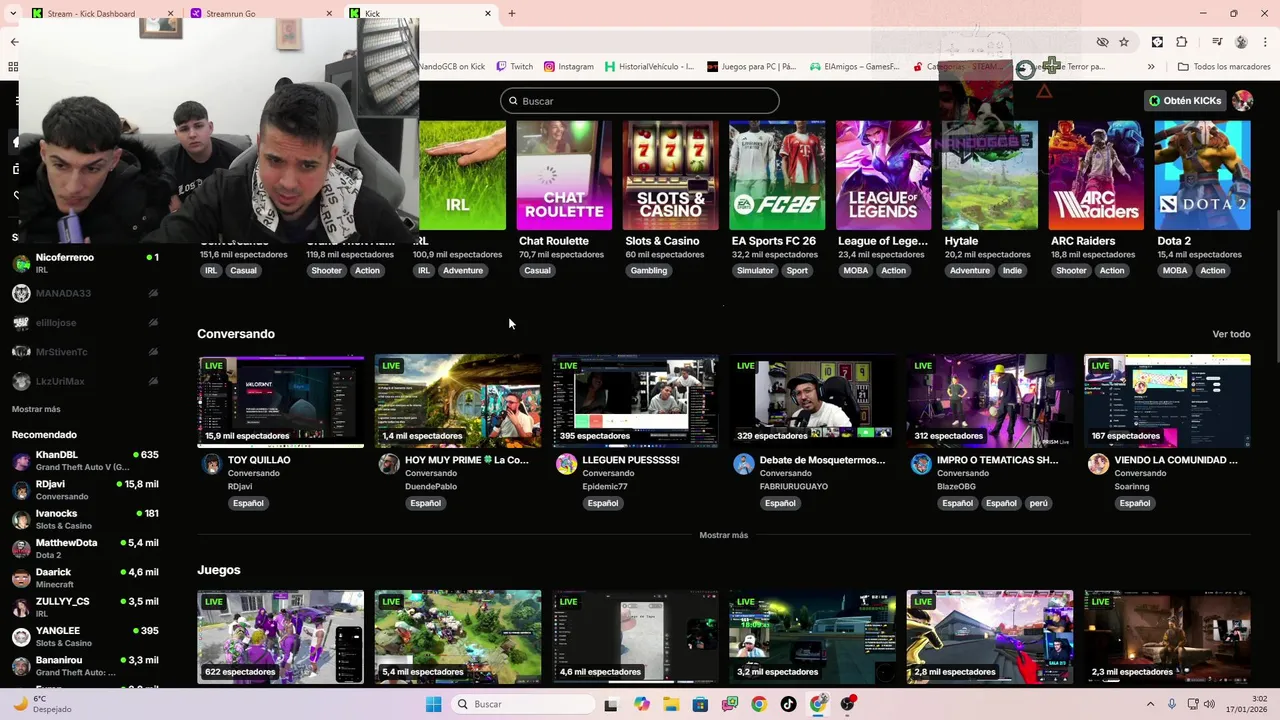The image size is (1280, 720).
Task: Click Mostrar más below Conversando streams
Action: tap(724, 535)
